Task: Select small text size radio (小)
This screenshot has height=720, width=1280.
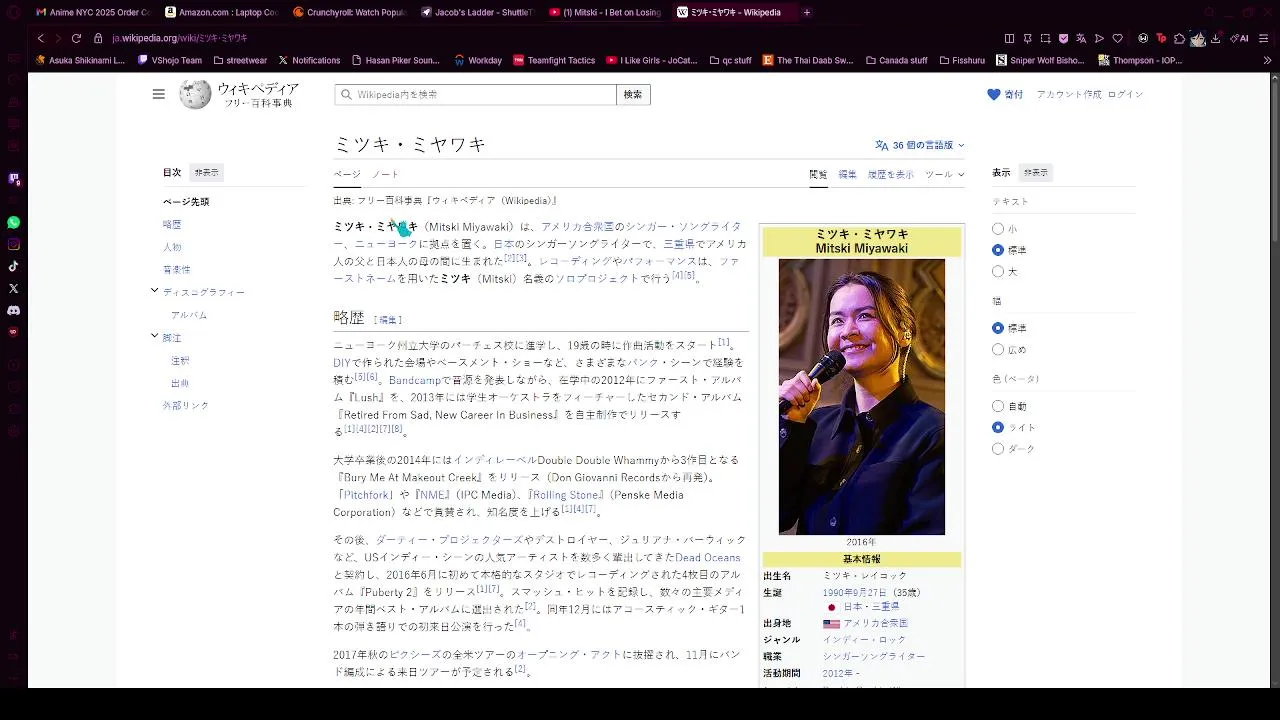Action: pyautogui.click(x=998, y=229)
